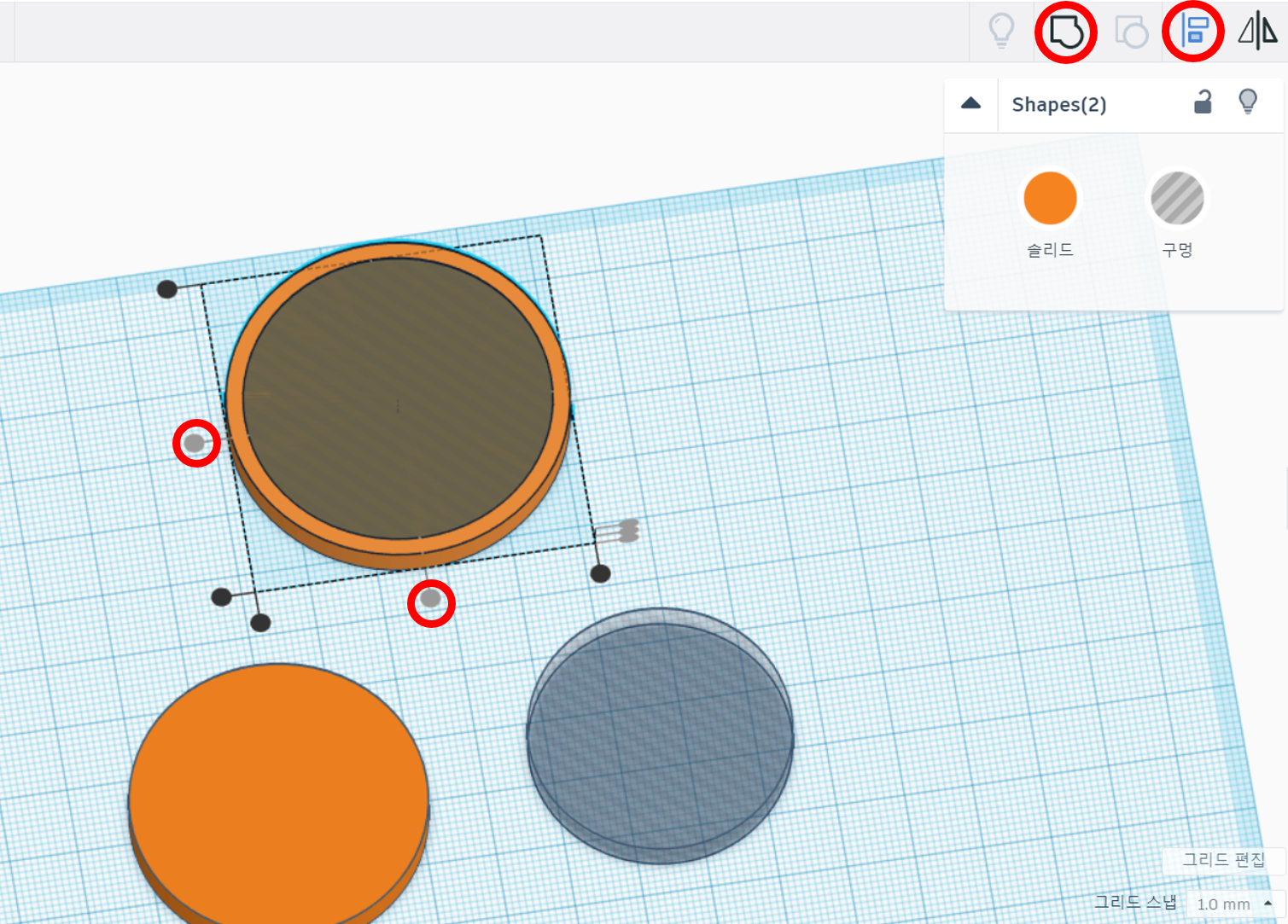Click the bottom alignment handle circled in red
Screen dimensions: 1288x924
[431, 602]
